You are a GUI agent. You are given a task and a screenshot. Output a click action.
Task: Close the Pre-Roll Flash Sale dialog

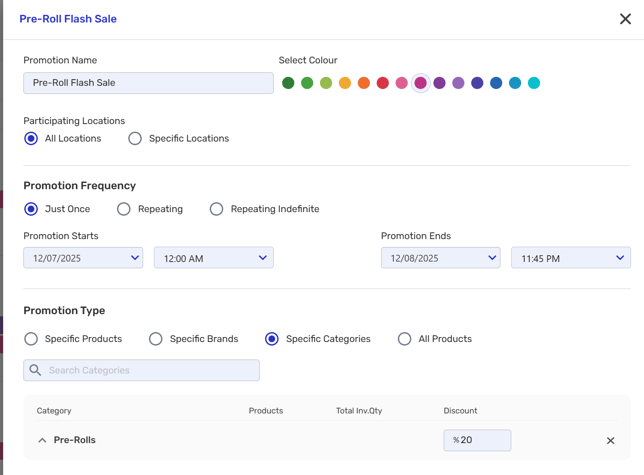pyautogui.click(x=625, y=19)
